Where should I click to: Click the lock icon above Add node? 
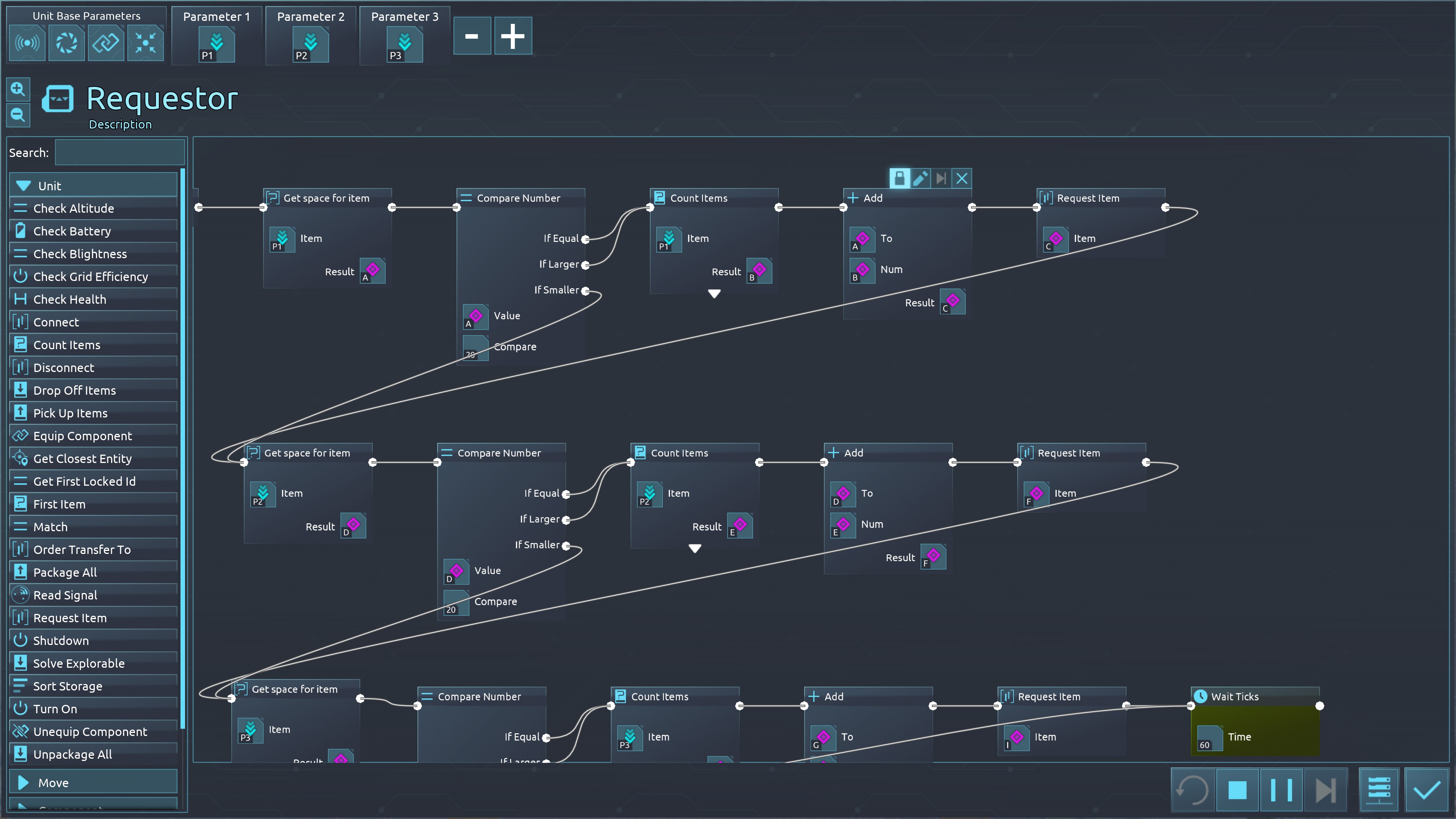pos(899,179)
